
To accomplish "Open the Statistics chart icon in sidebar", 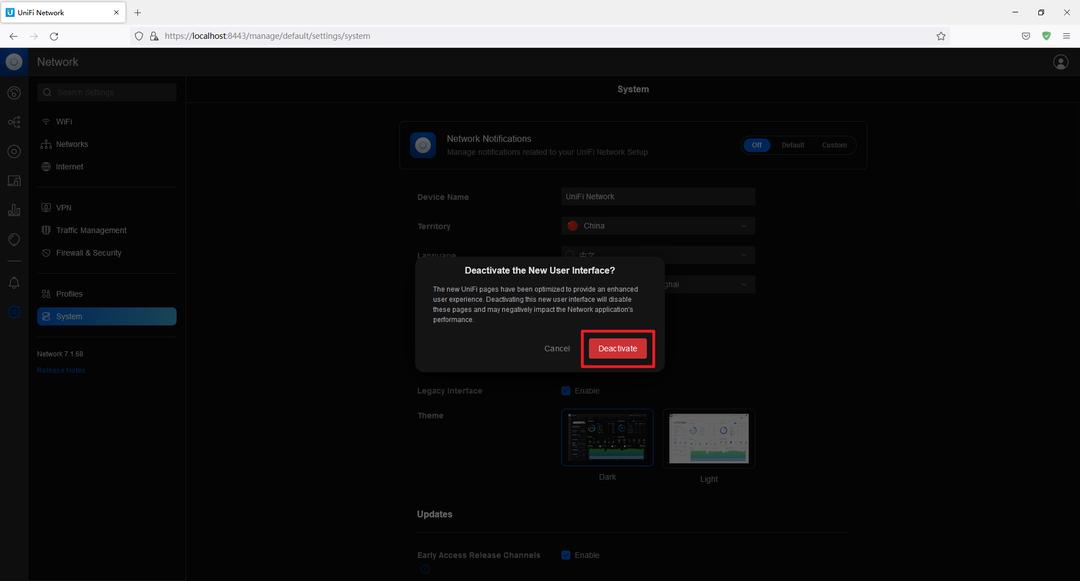I will coord(14,210).
